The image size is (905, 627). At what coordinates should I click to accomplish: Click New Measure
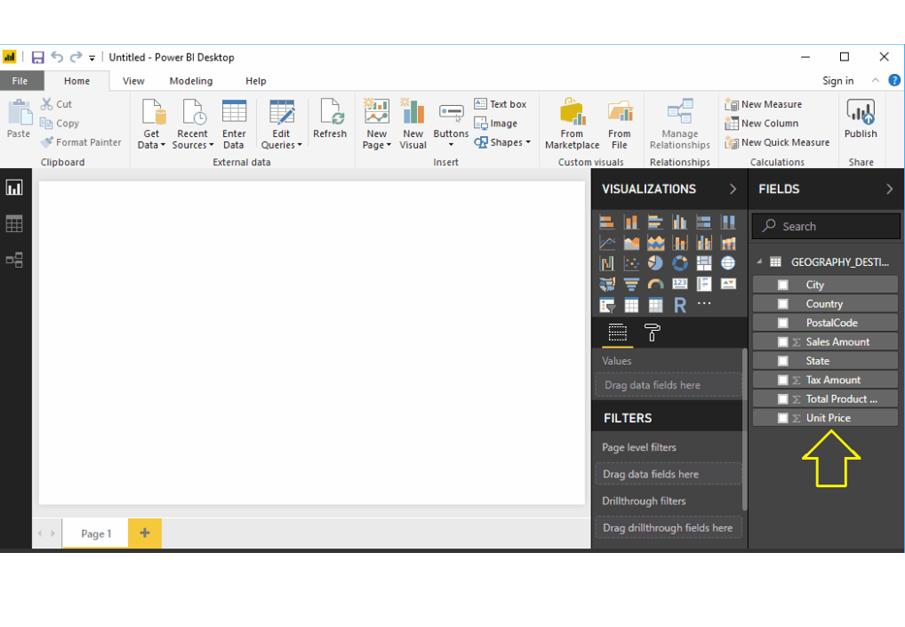click(x=764, y=104)
